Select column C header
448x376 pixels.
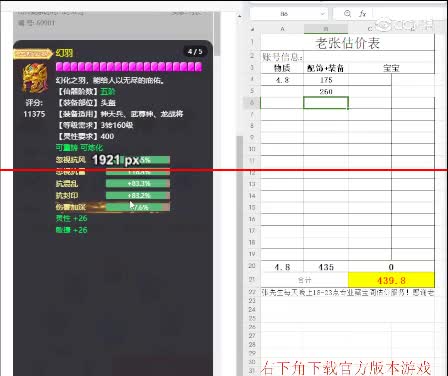pyautogui.click(x=370, y=29)
